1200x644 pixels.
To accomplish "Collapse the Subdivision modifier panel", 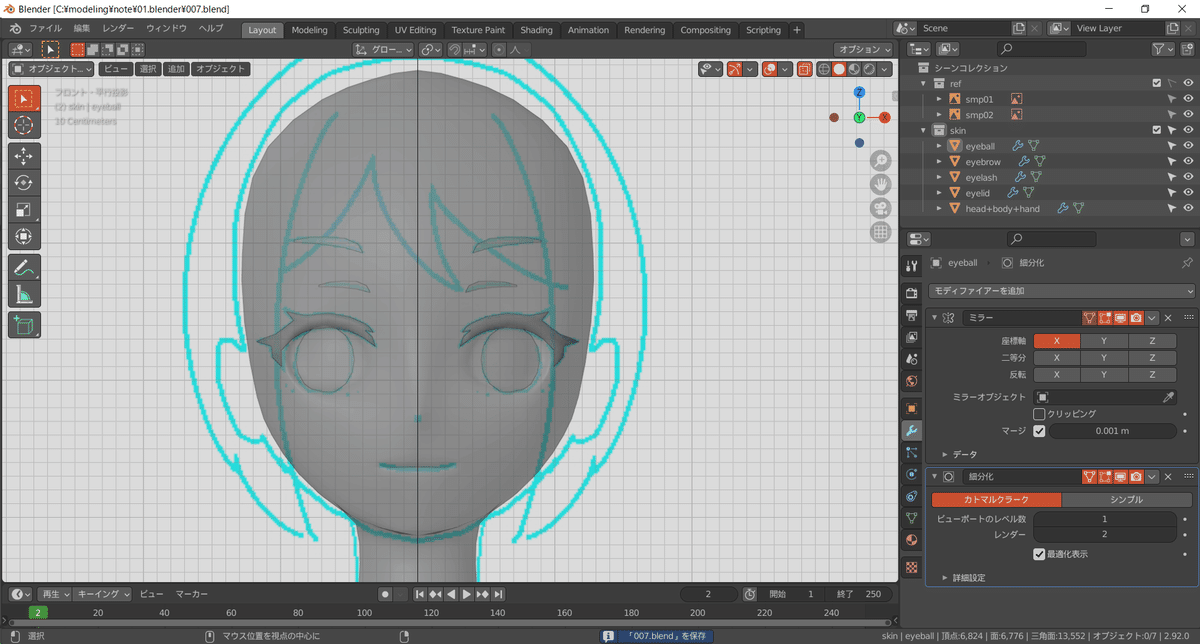I will pos(935,477).
